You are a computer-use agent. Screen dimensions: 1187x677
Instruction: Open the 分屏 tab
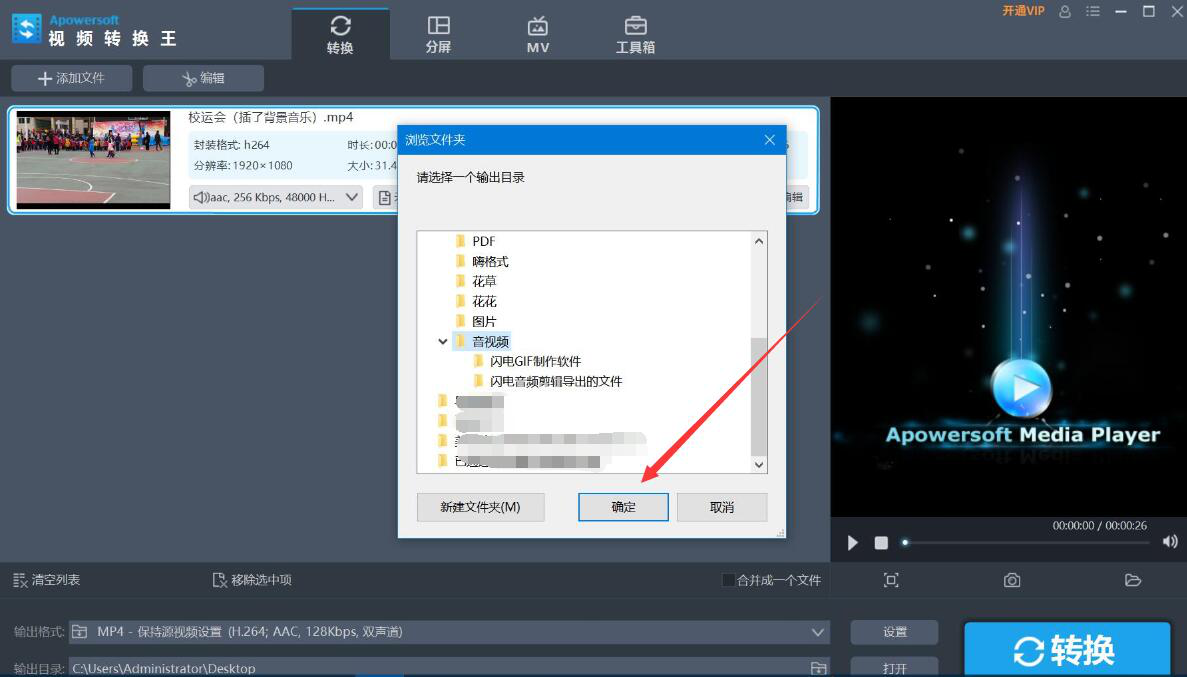click(x=438, y=35)
